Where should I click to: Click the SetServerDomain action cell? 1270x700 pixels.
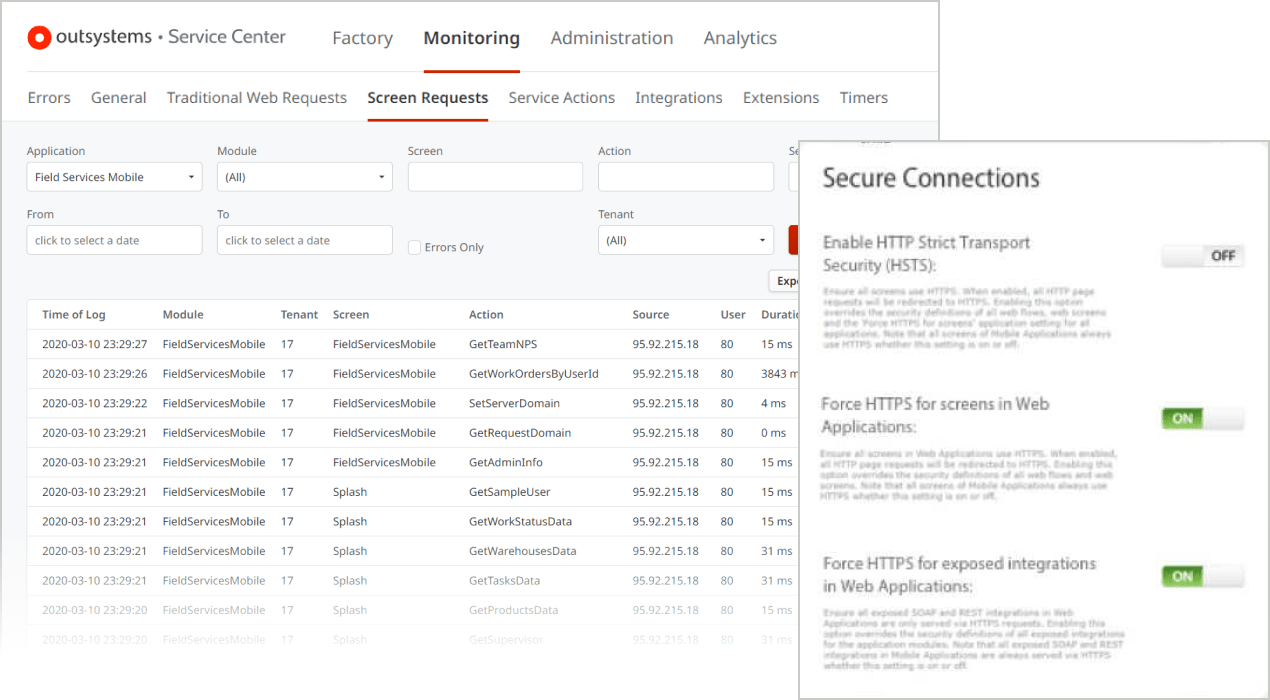point(515,403)
